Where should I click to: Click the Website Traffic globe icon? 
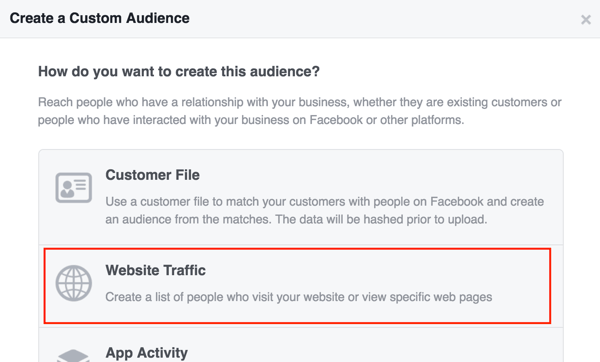73,283
